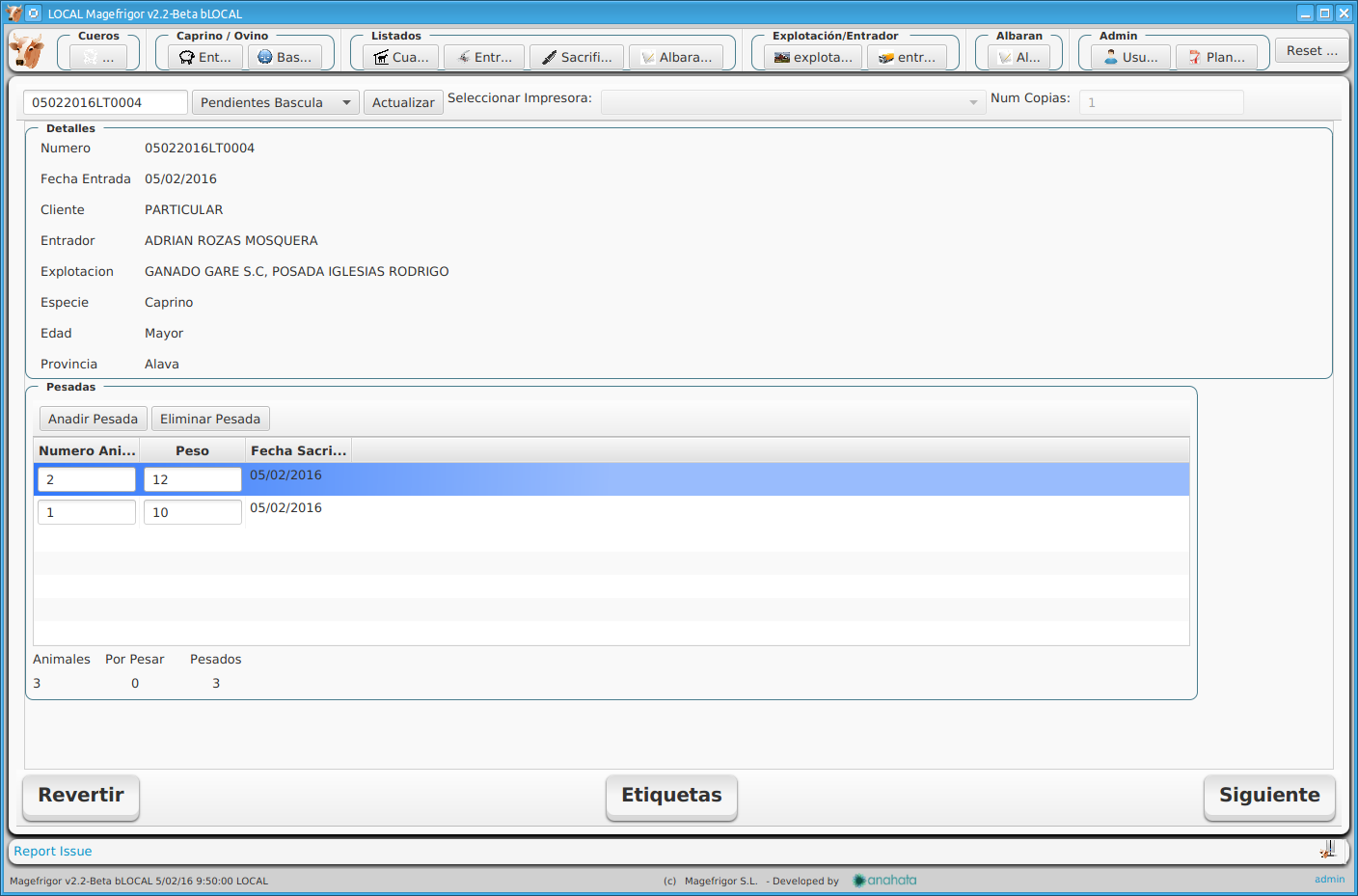Click the Siguiente button
Image resolution: width=1358 pixels, height=896 pixels.
click(1269, 797)
